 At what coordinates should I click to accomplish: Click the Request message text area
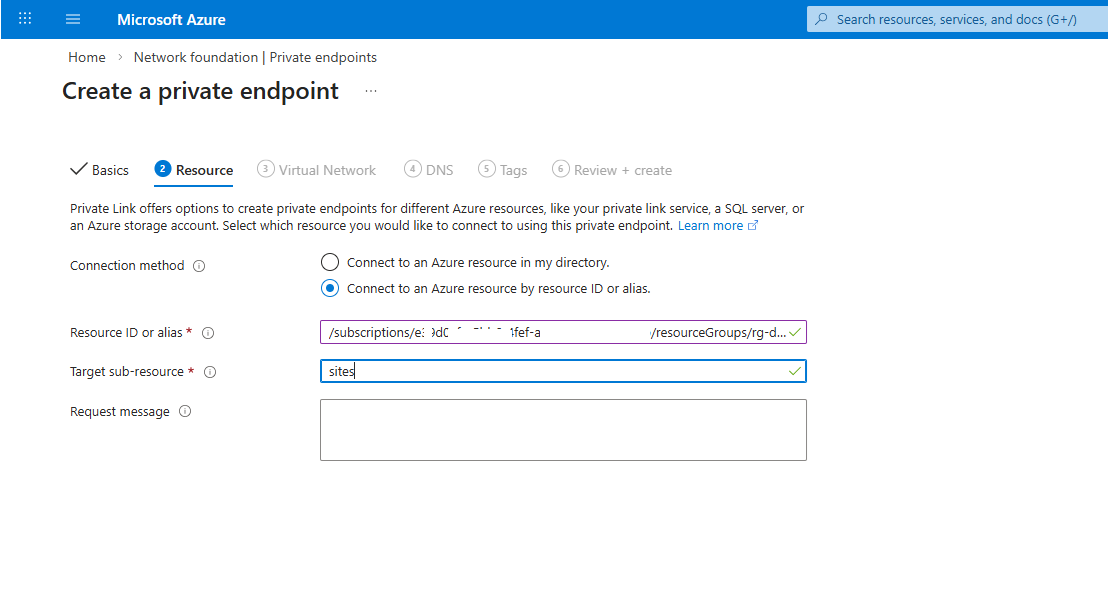563,428
